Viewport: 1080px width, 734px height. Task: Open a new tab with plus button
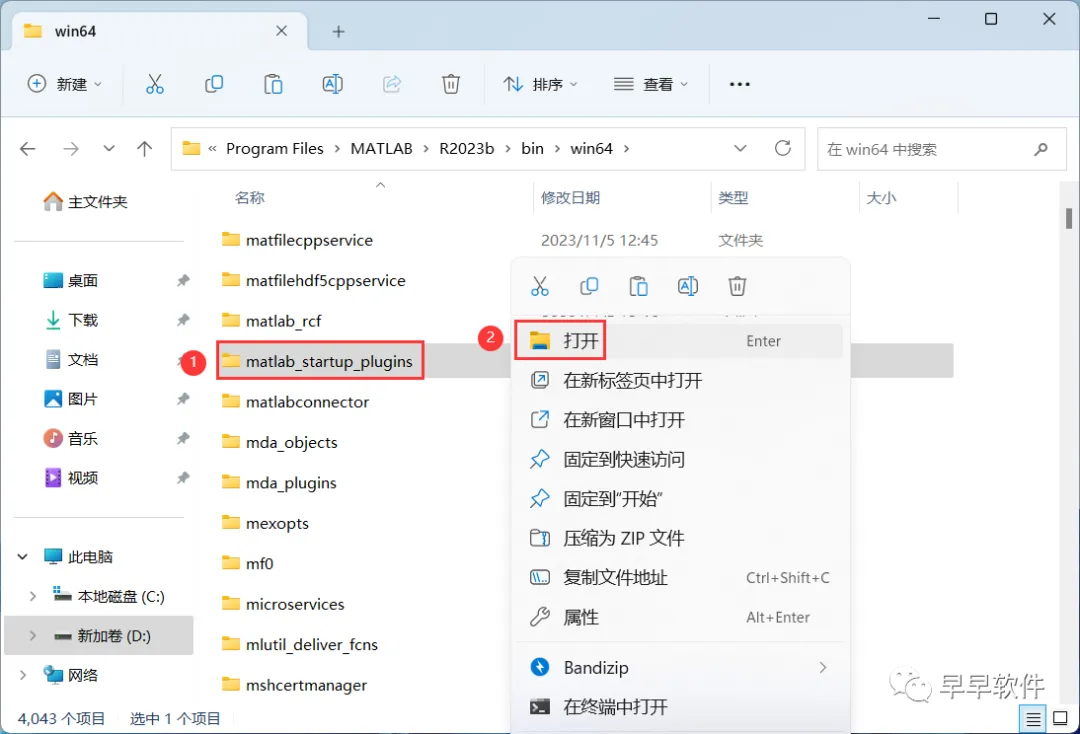[x=338, y=32]
